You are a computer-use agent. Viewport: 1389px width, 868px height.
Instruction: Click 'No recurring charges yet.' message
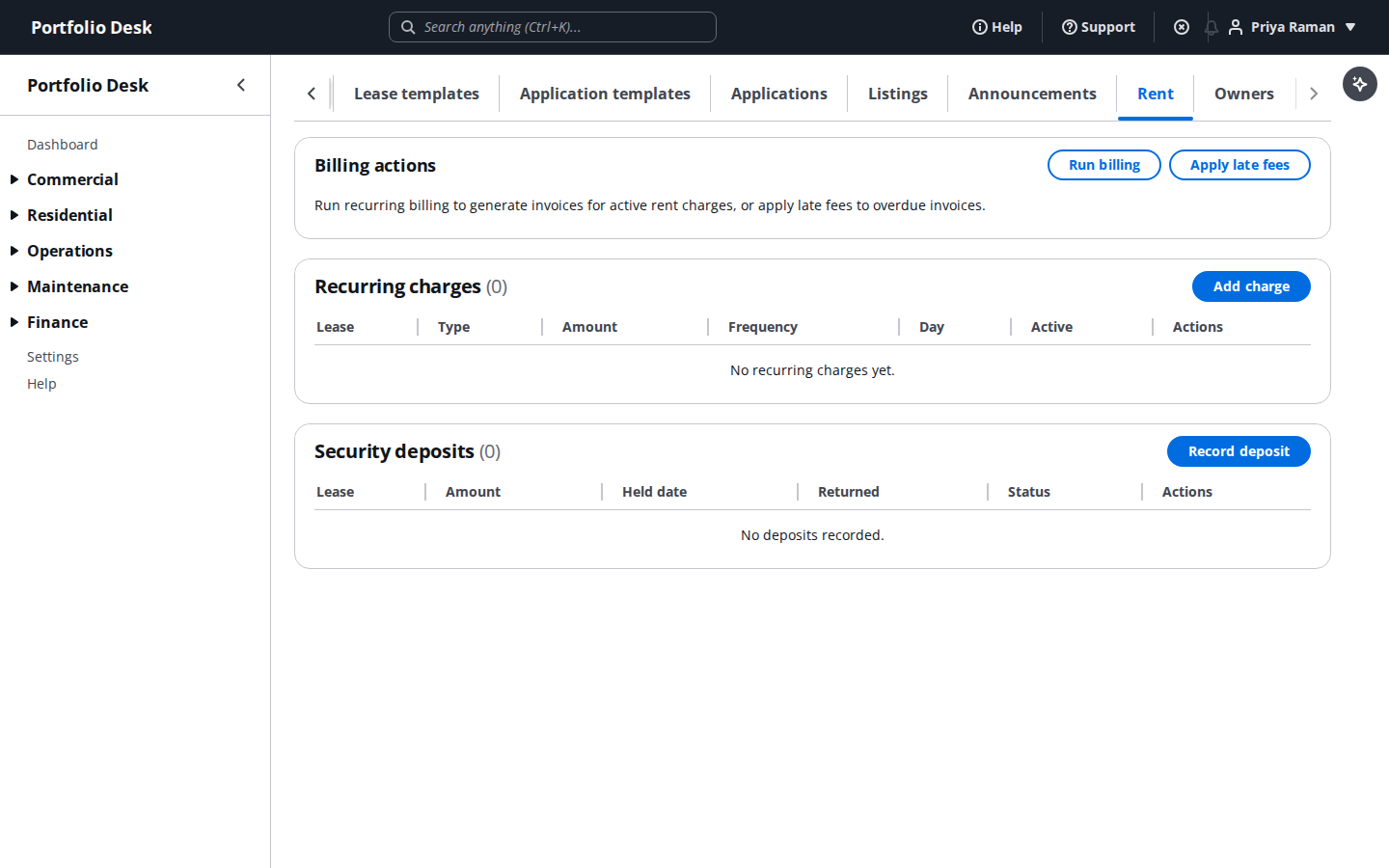(x=812, y=370)
